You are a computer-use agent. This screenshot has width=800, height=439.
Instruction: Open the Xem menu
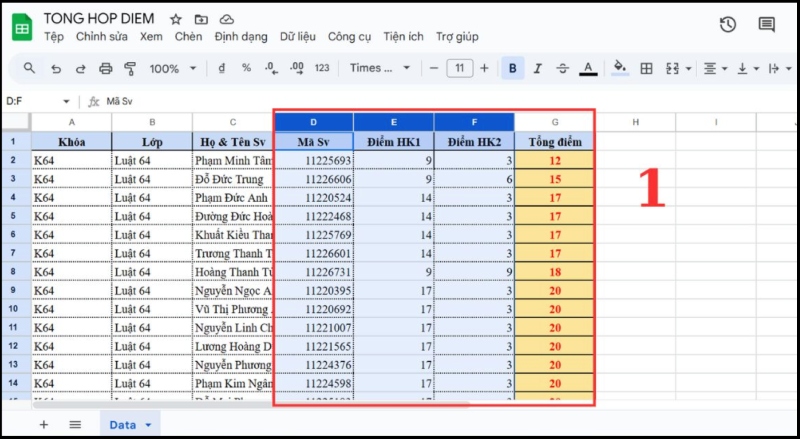tap(151, 37)
